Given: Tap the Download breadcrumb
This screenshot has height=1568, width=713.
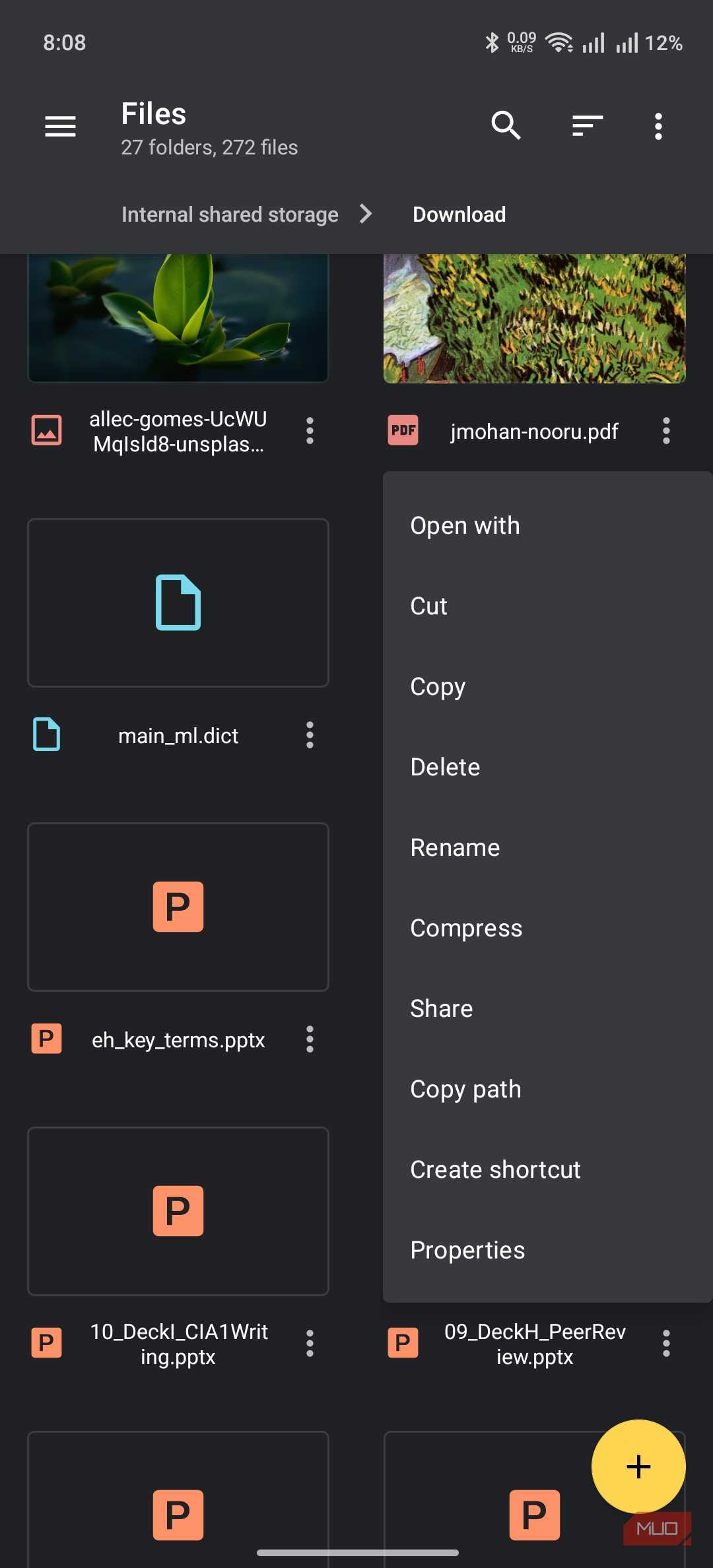Looking at the screenshot, I should tap(459, 214).
